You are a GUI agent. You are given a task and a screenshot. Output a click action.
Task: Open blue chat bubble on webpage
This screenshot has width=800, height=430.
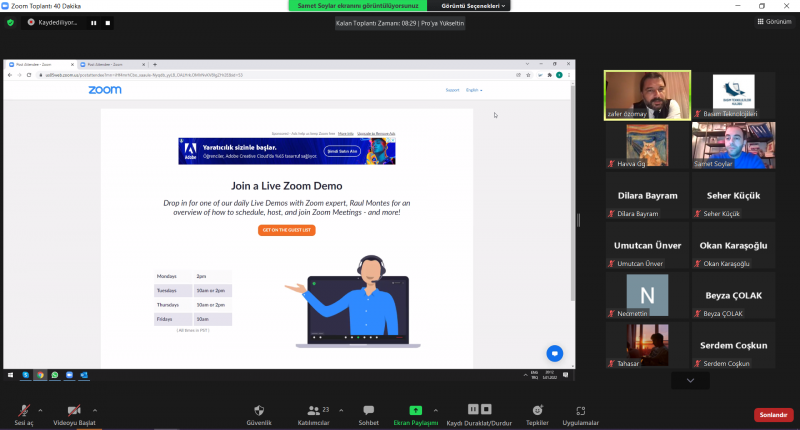click(x=555, y=353)
